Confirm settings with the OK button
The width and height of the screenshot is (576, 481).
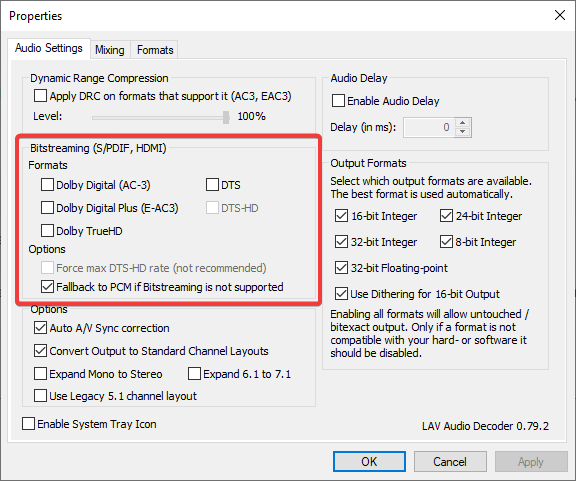(x=369, y=462)
